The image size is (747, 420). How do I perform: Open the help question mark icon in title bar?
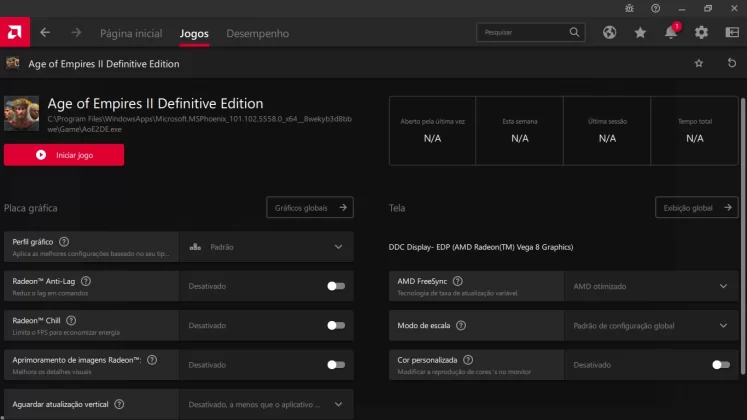tap(656, 8)
